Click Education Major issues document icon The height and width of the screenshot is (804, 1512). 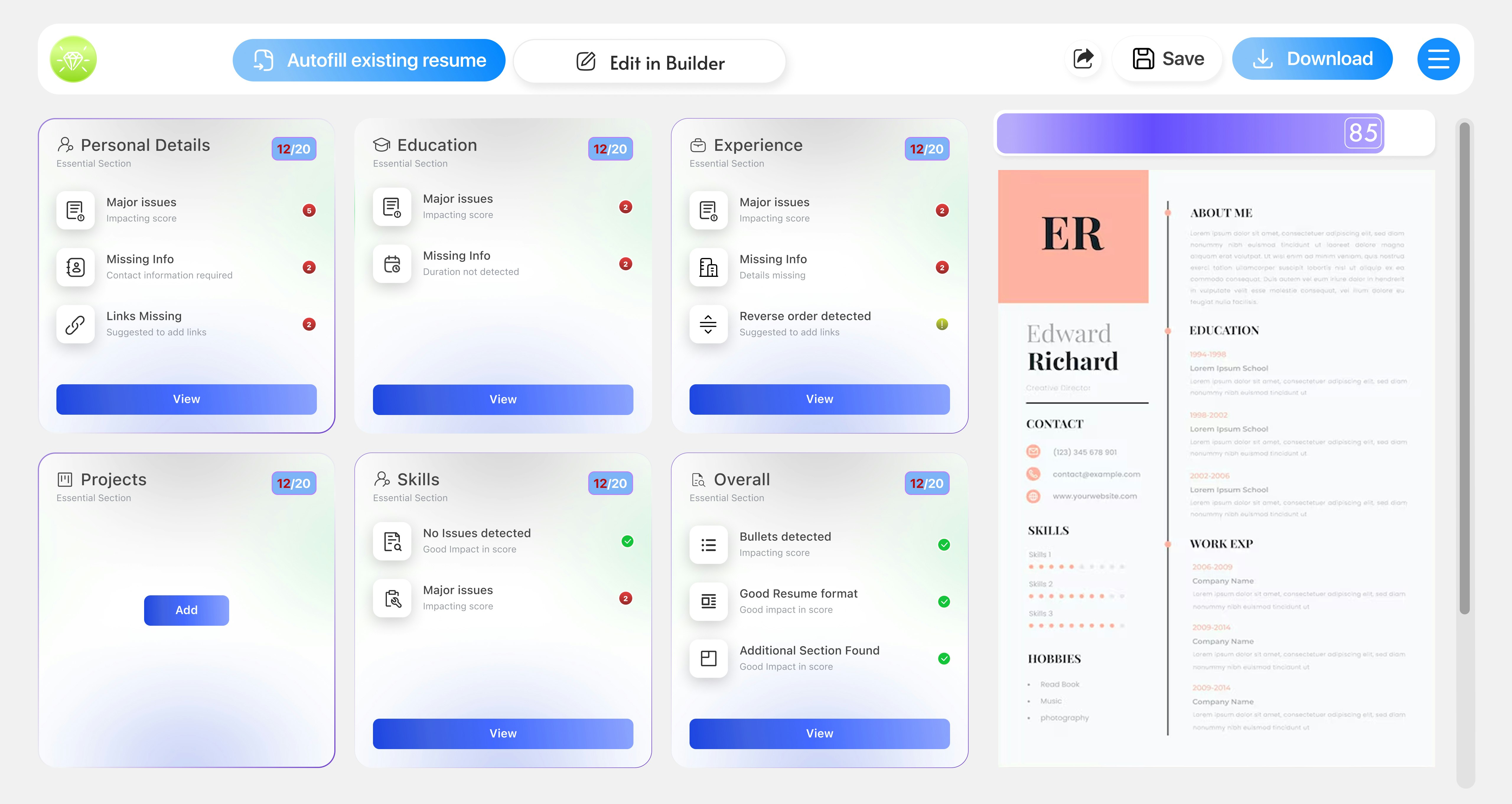[392, 206]
